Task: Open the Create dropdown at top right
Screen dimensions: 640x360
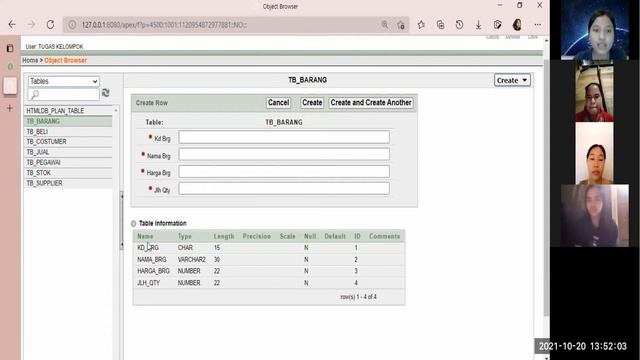Action: click(x=512, y=80)
